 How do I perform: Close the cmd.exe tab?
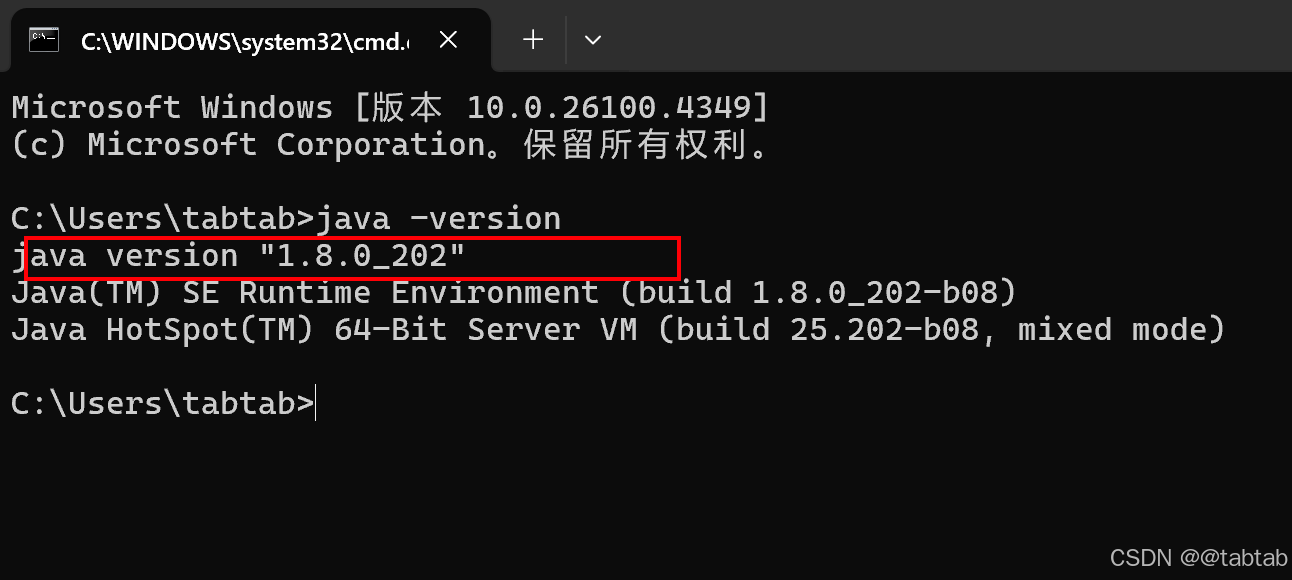[448, 40]
